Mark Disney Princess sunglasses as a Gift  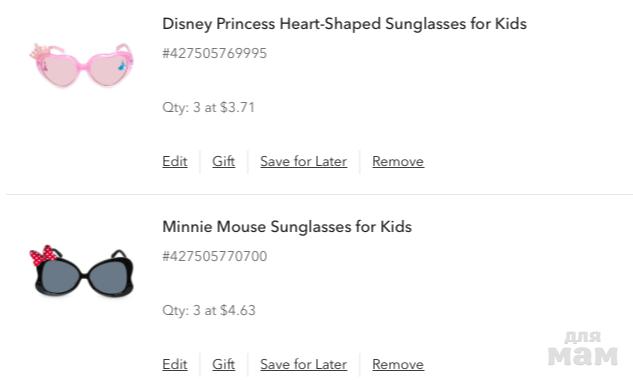pyautogui.click(x=223, y=161)
